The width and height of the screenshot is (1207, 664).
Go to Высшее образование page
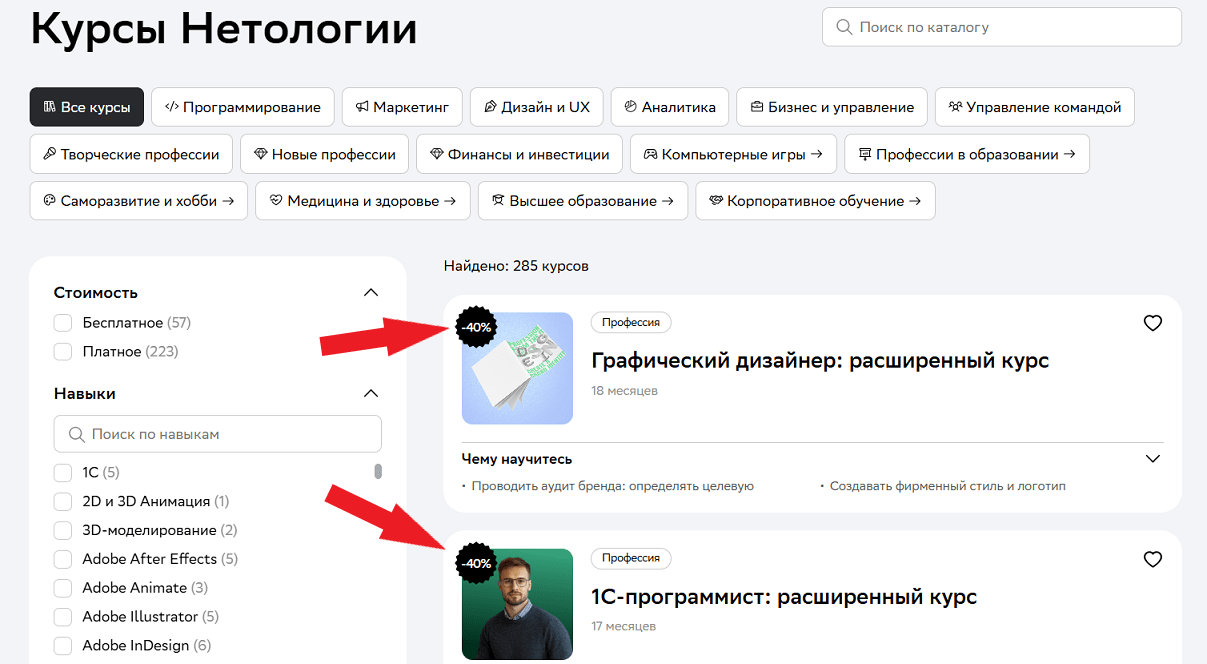coord(583,201)
